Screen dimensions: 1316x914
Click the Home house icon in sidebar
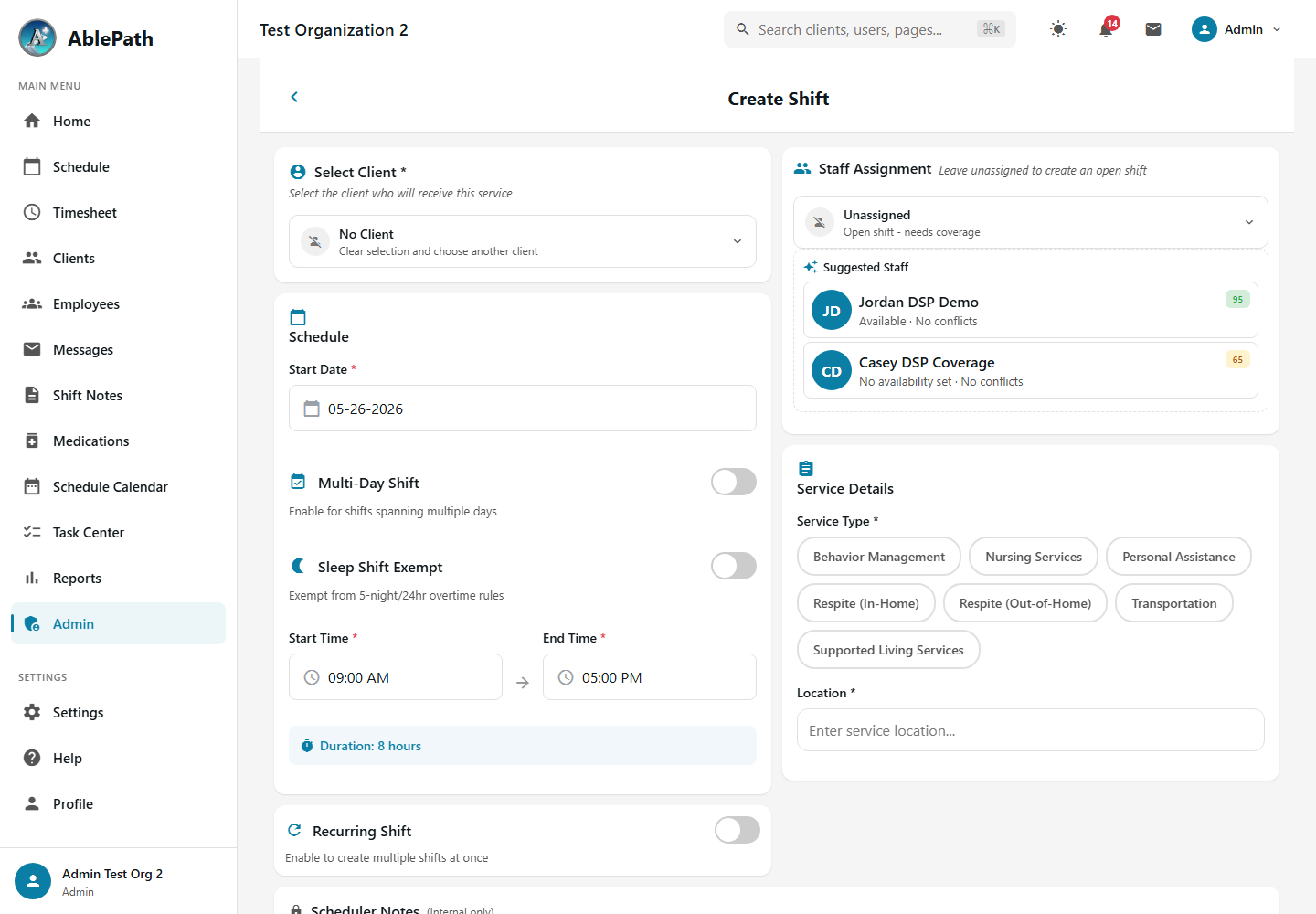click(x=32, y=121)
